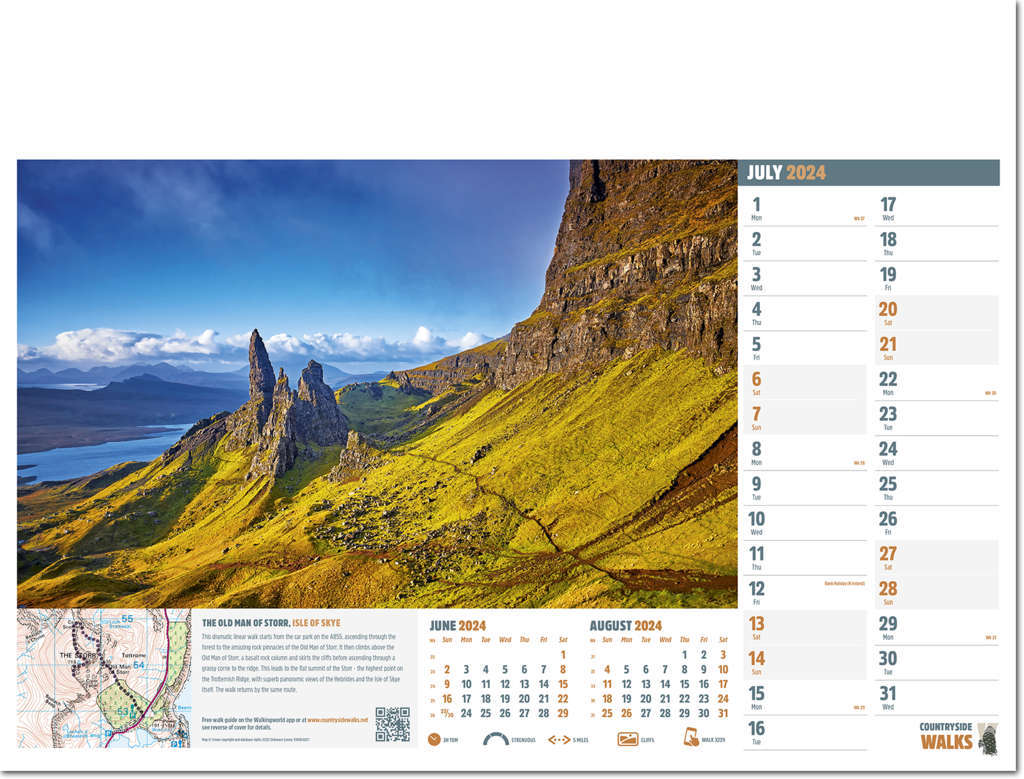1024x779 pixels.
Task: Click 16 in the June 2024 mini calendar
Action: click(447, 699)
